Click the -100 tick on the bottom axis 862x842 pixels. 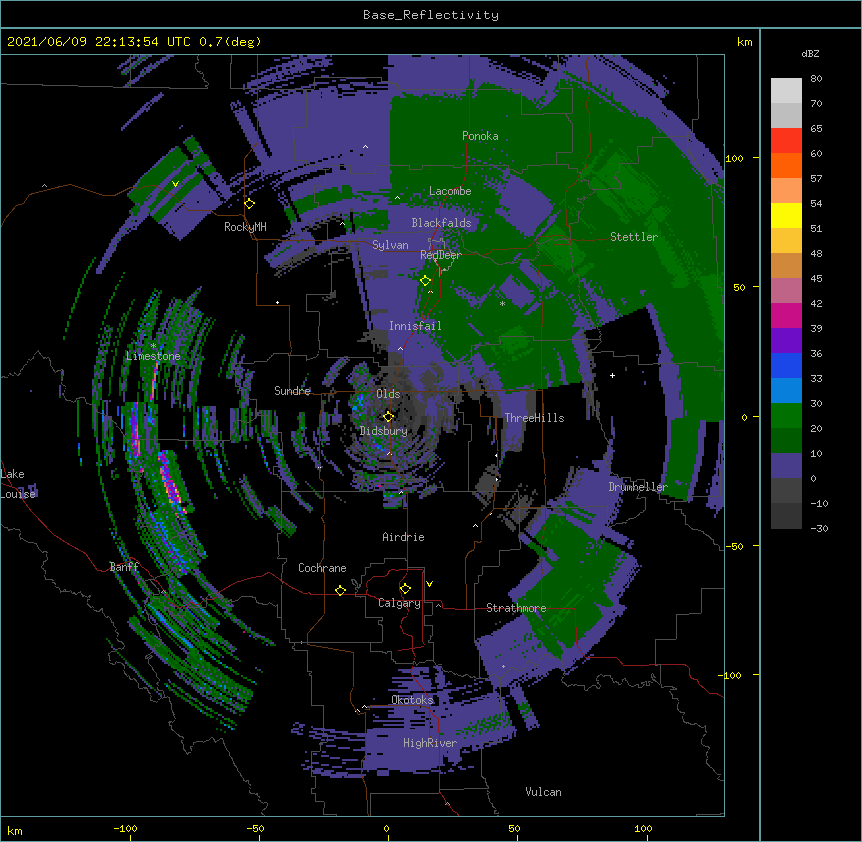coord(125,828)
